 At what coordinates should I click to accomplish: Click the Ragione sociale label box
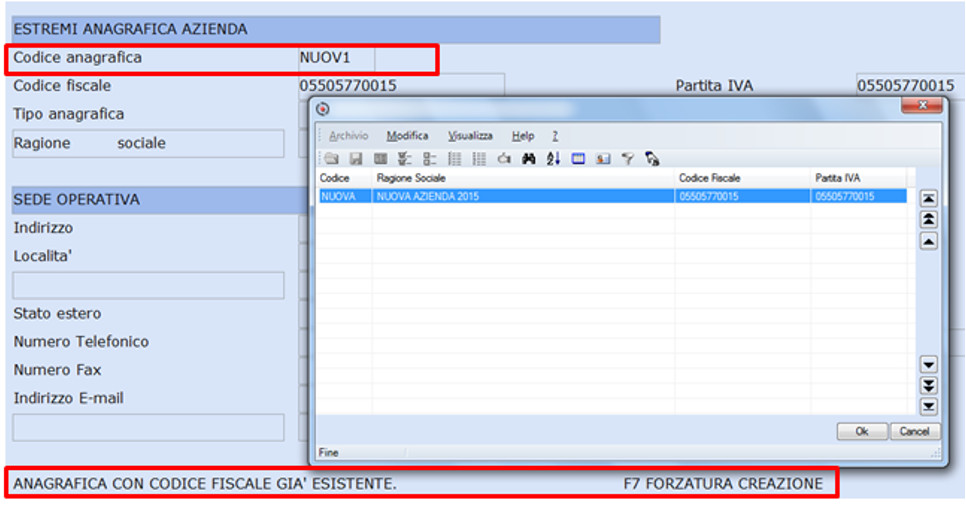point(148,143)
